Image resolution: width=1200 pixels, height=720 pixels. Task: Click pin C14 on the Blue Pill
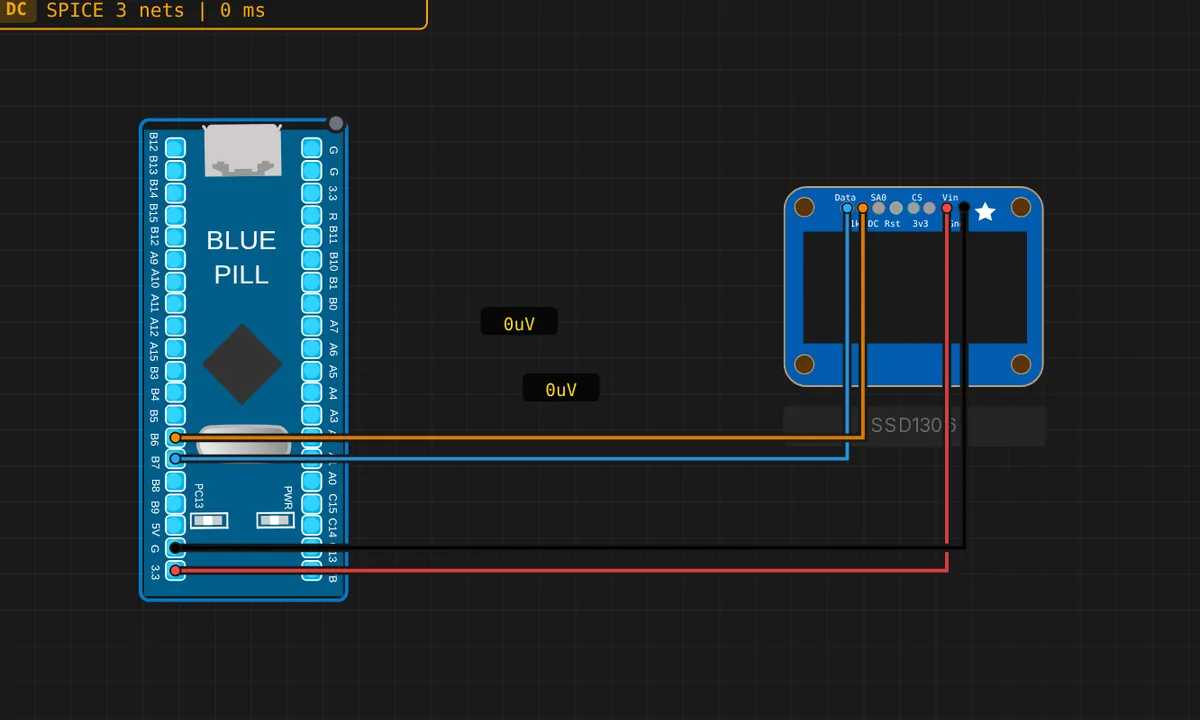pos(313,526)
